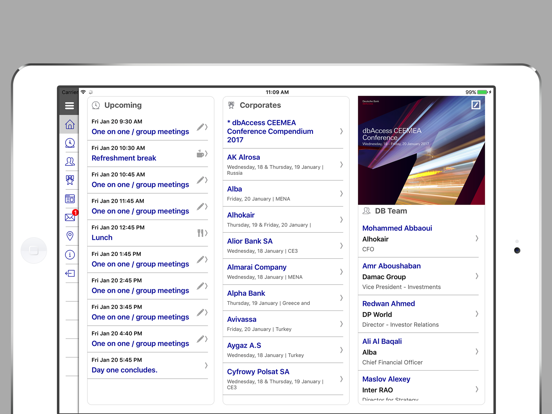Open the info icon in sidebar
The image size is (552, 414).
pos(70,255)
